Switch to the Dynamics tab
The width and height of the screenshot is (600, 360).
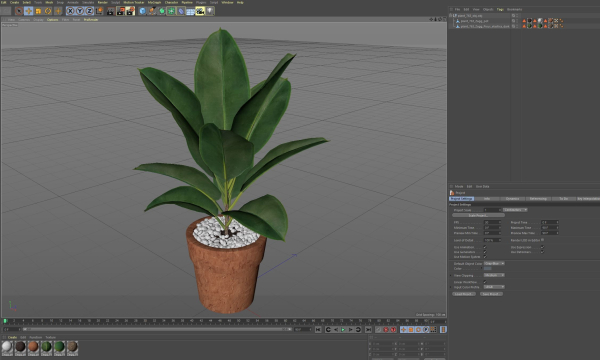512,199
